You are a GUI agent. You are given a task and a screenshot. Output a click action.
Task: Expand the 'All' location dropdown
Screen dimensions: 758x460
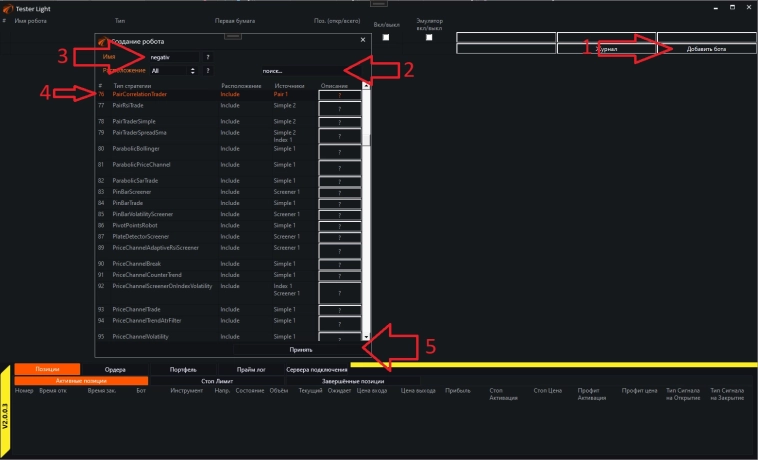point(171,71)
